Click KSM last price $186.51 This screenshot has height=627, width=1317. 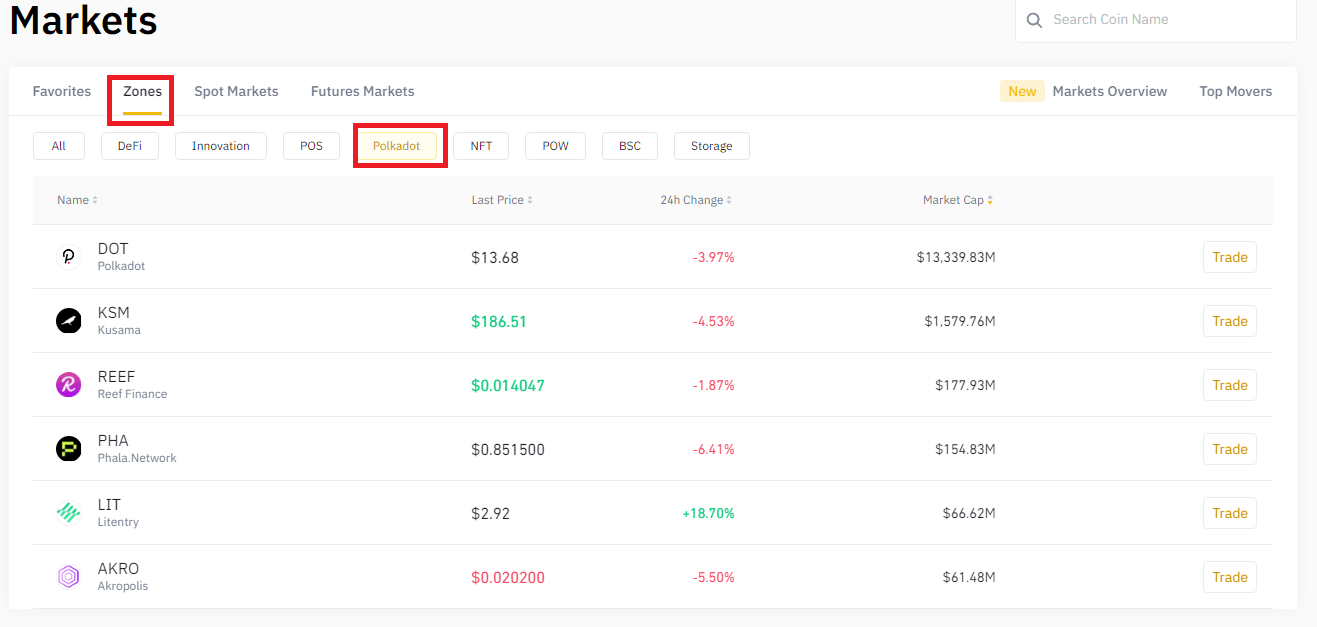(x=499, y=322)
